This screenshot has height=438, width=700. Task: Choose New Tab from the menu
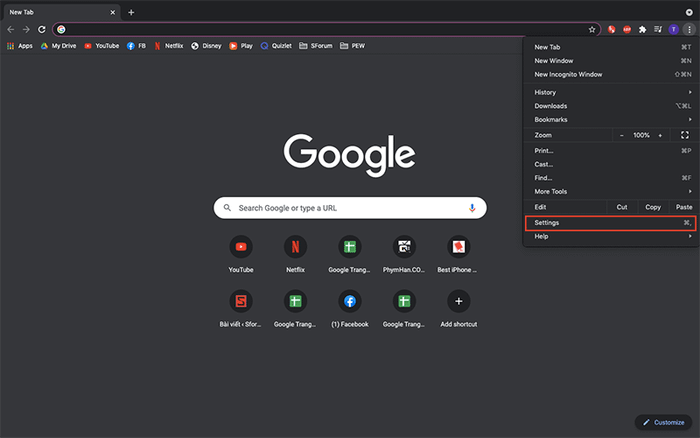(611, 47)
